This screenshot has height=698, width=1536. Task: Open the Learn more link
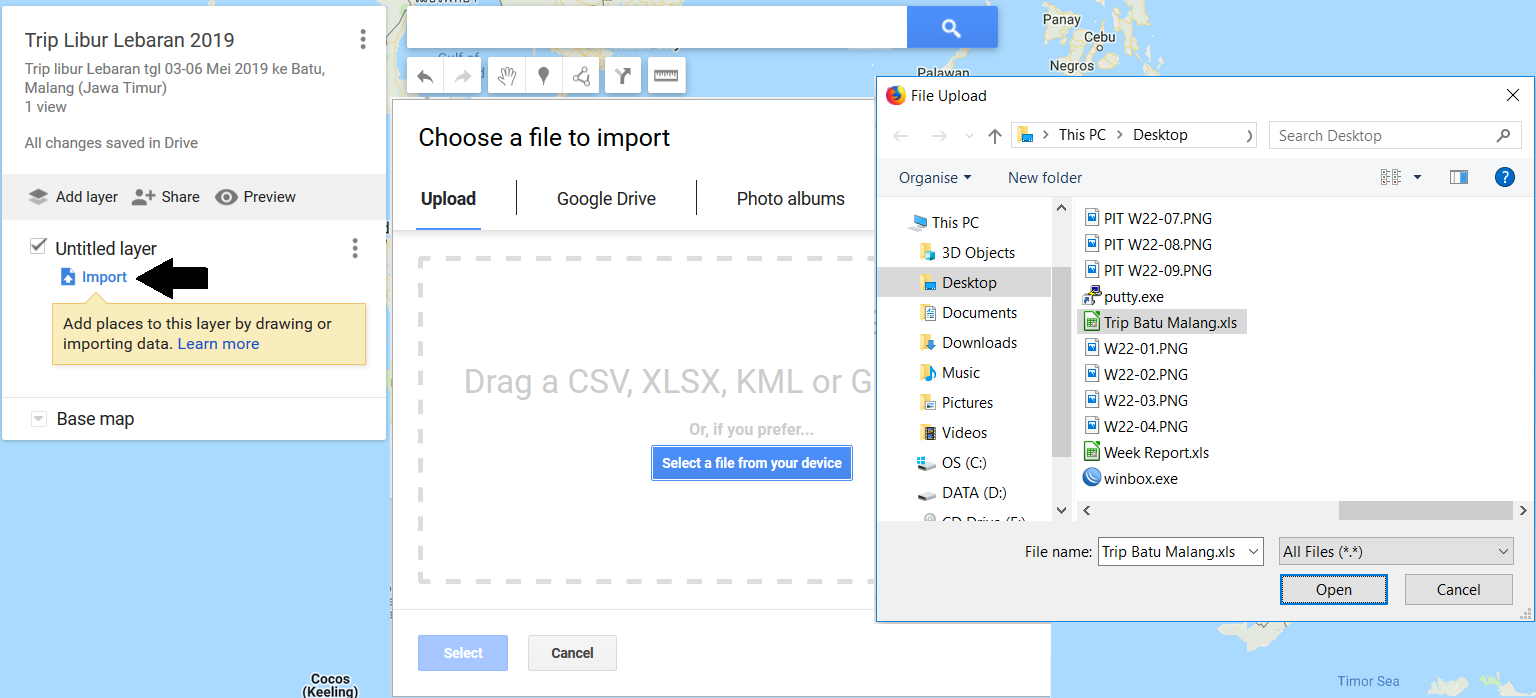218,344
